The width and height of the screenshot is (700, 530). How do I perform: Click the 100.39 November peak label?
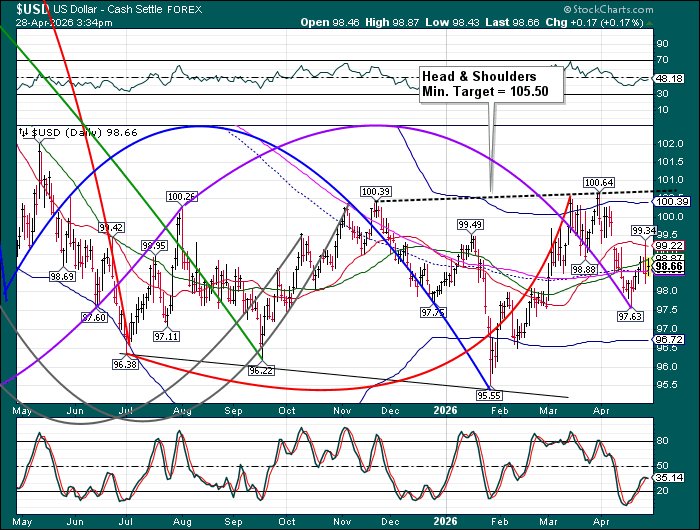[x=375, y=191]
